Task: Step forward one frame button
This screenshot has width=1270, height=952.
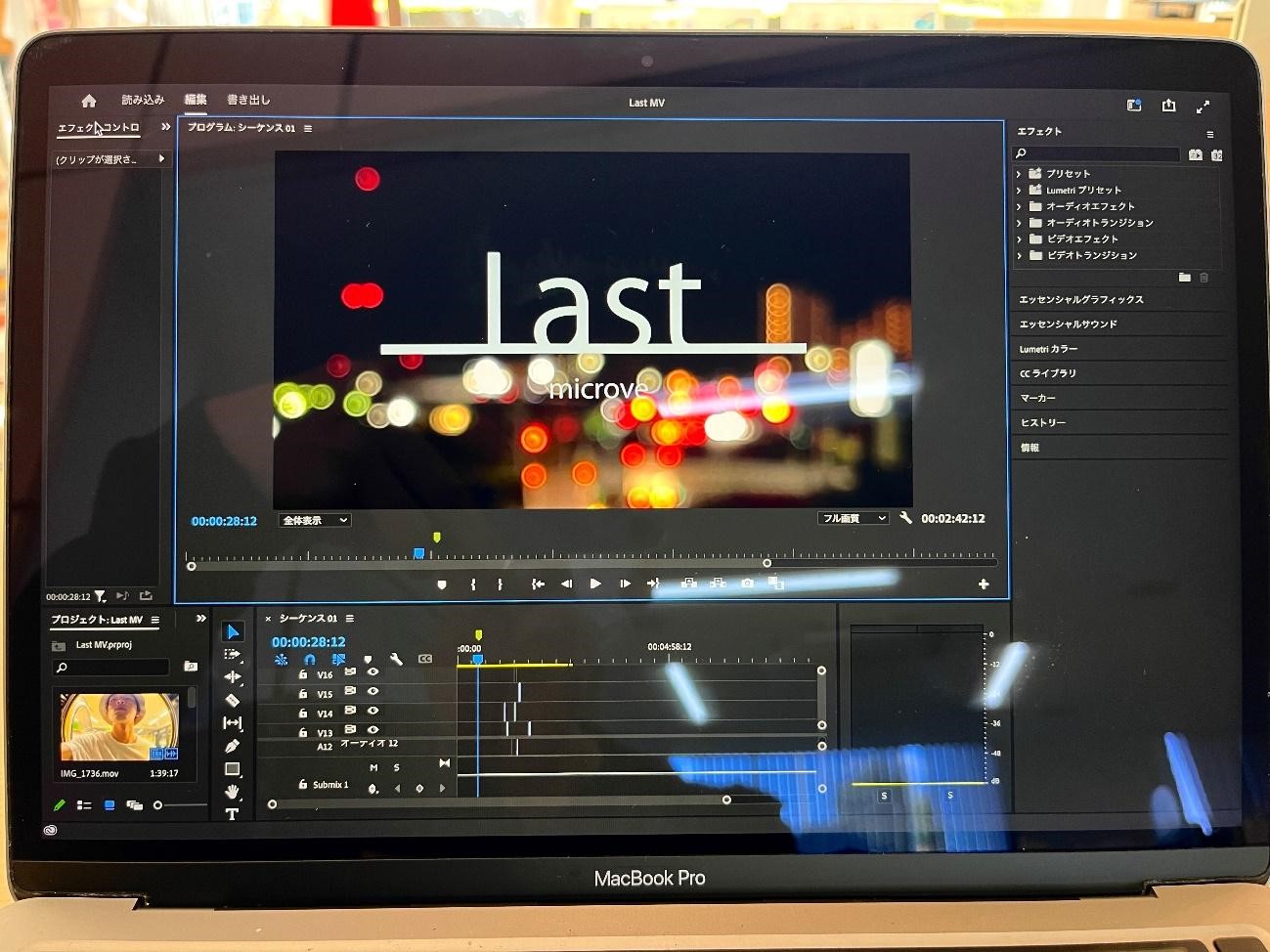Action: 625,584
